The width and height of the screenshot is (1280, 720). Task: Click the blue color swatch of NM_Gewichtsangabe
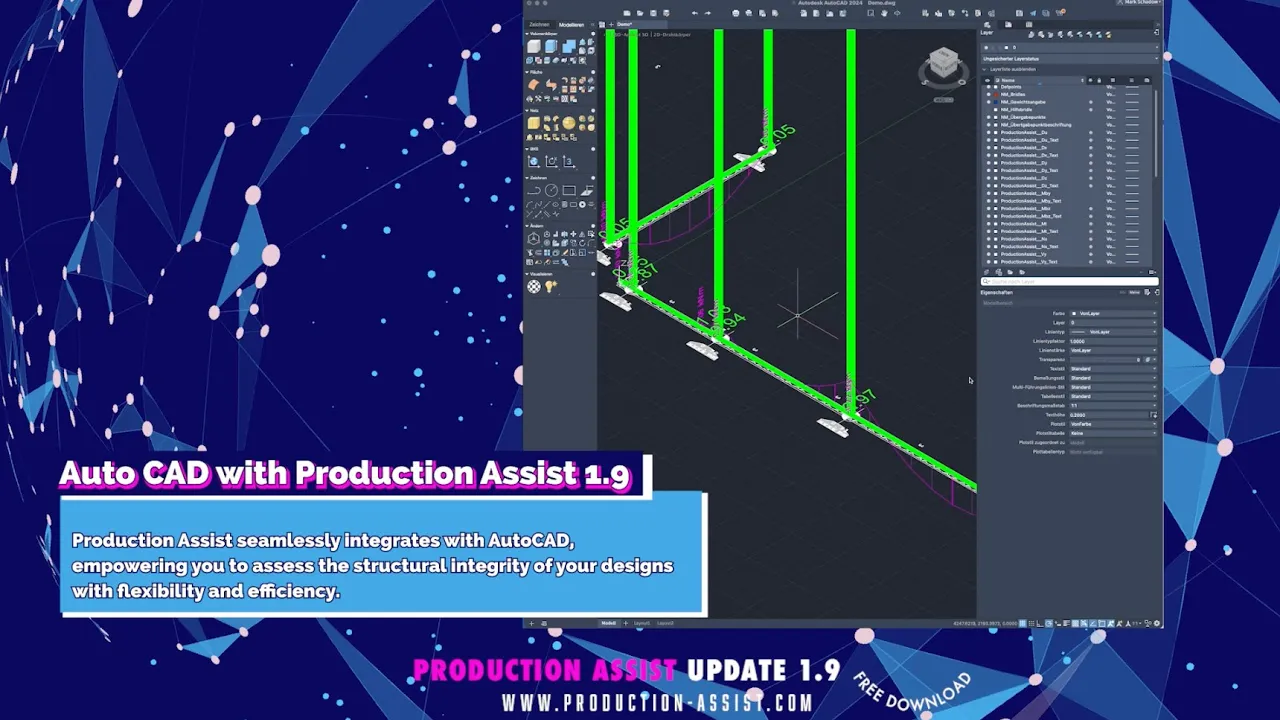click(996, 102)
